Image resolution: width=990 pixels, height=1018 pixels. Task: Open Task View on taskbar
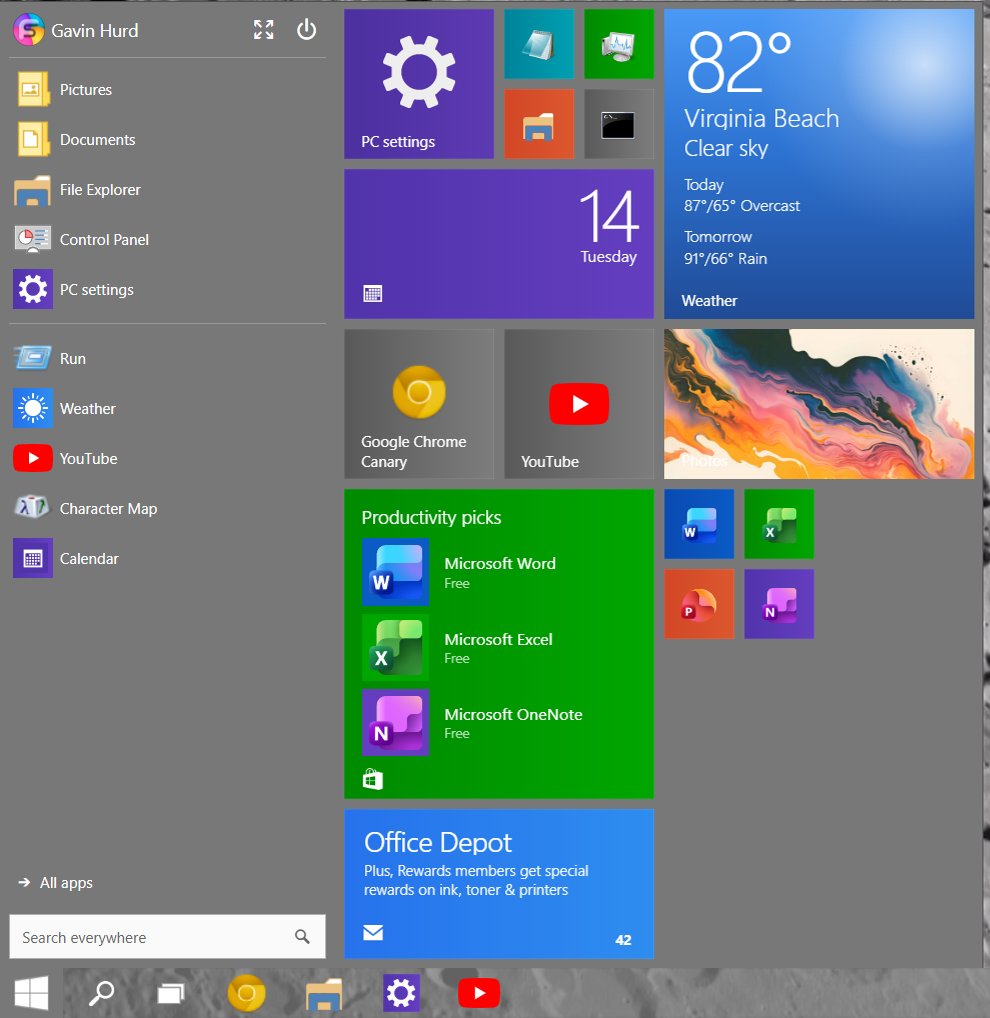(x=171, y=993)
